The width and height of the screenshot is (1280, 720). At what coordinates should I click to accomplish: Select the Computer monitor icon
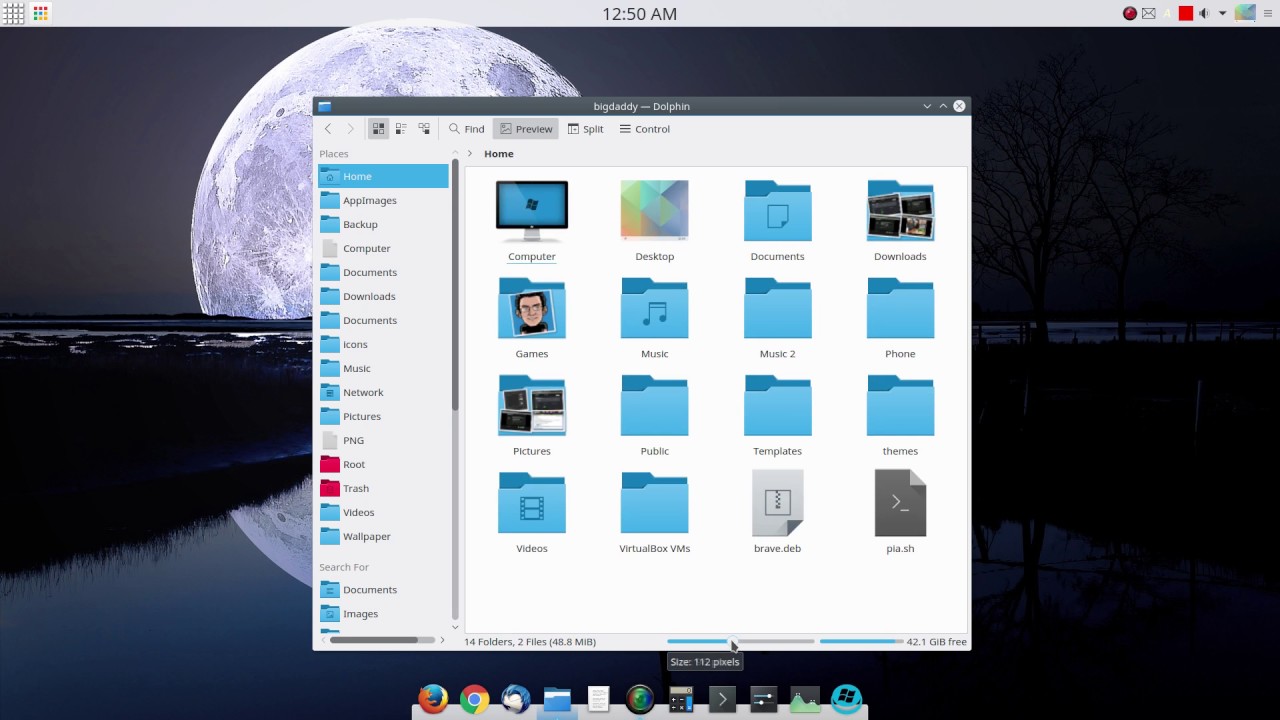coord(532,211)
